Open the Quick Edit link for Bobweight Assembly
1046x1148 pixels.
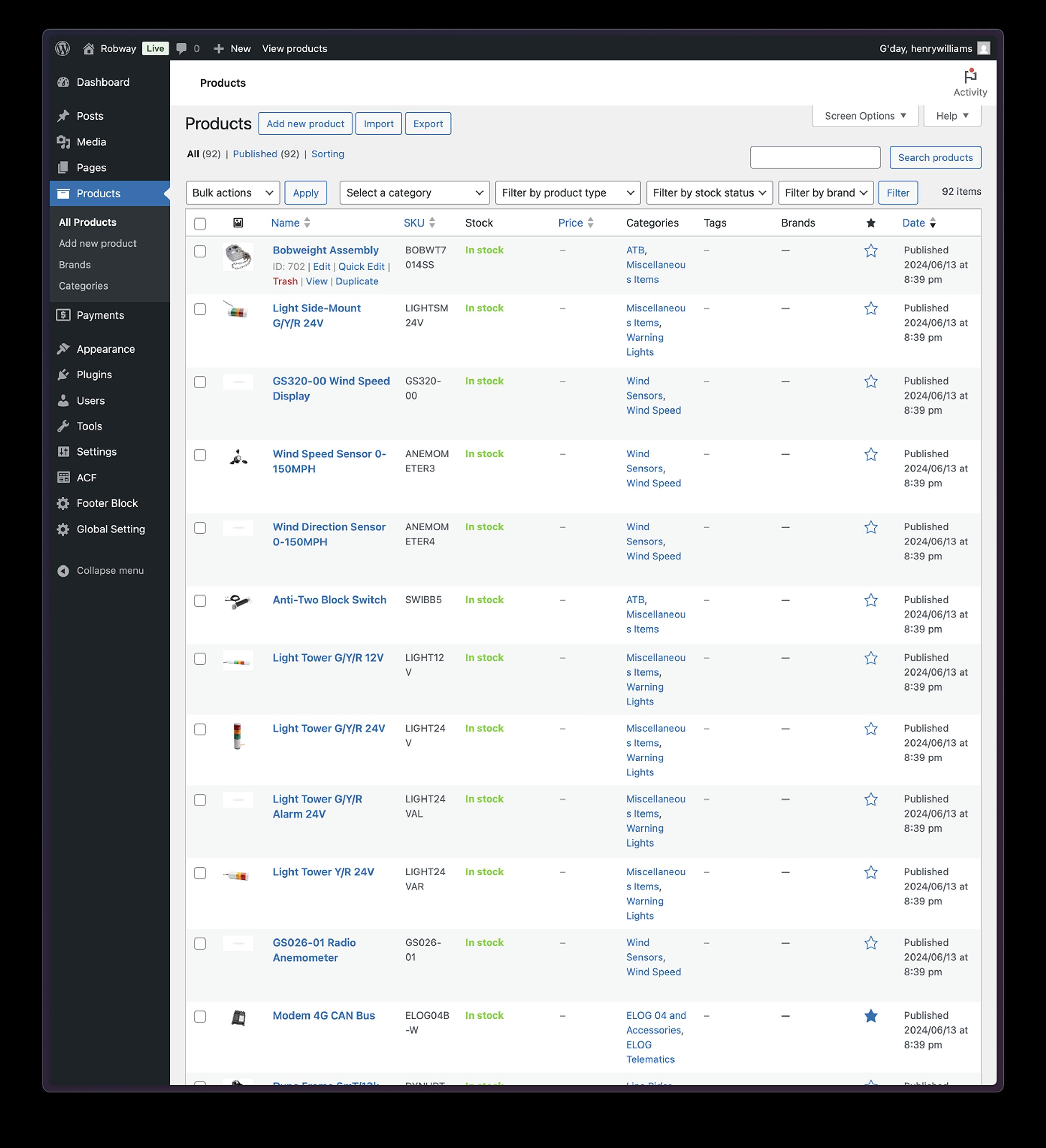tap(361, 266)
